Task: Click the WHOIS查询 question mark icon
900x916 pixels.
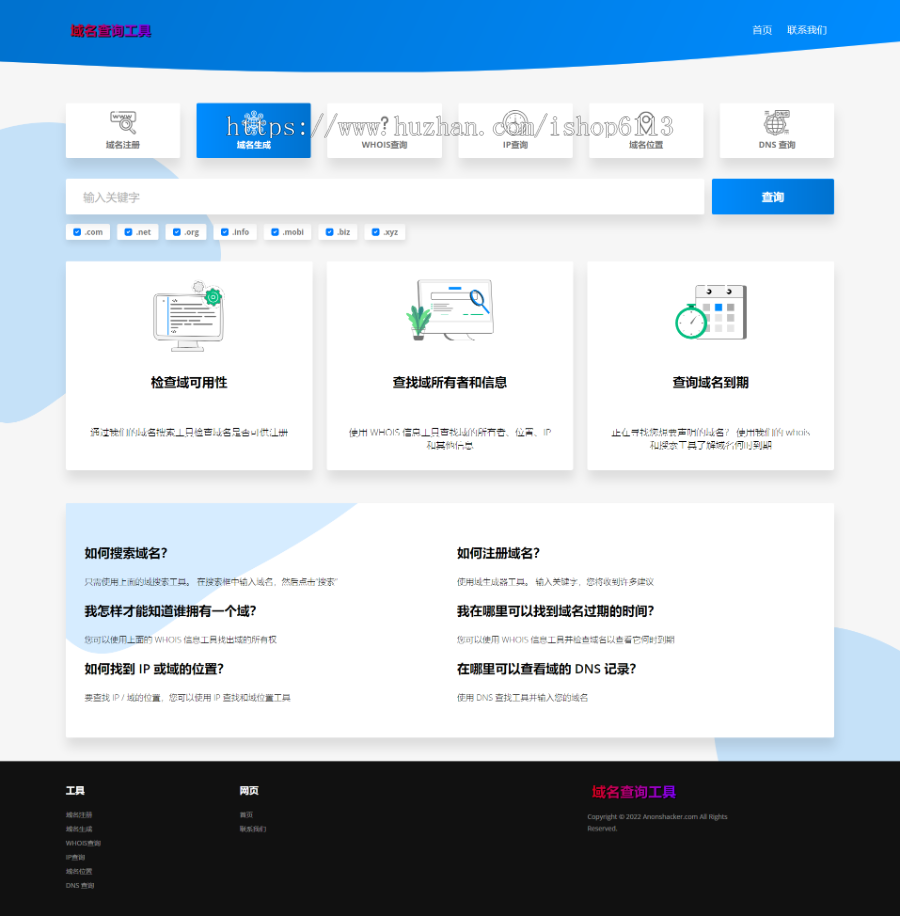Action: coord(384,123)
